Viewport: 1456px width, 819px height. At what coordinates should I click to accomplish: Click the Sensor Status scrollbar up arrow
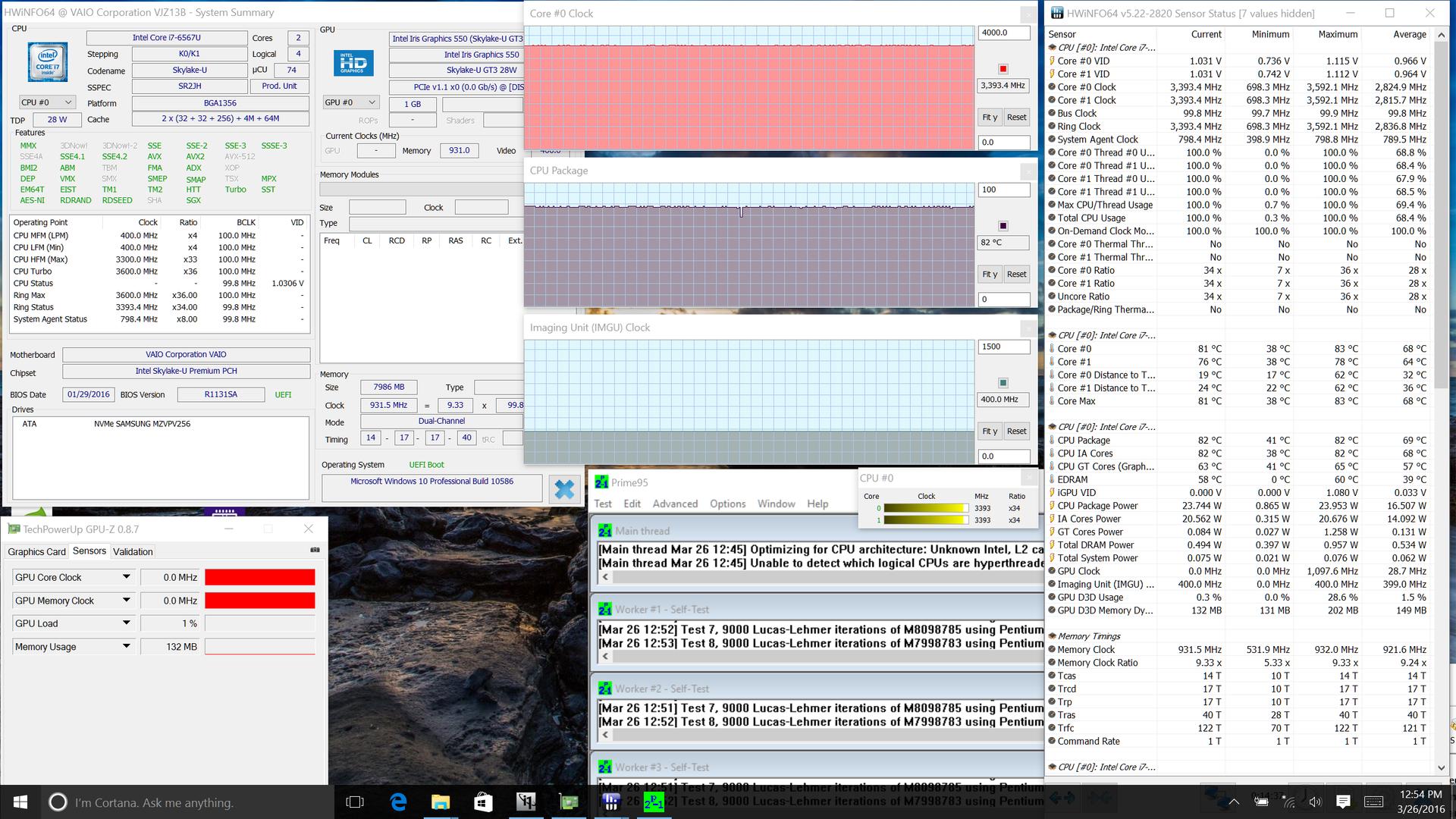(x=1442, y=34)
